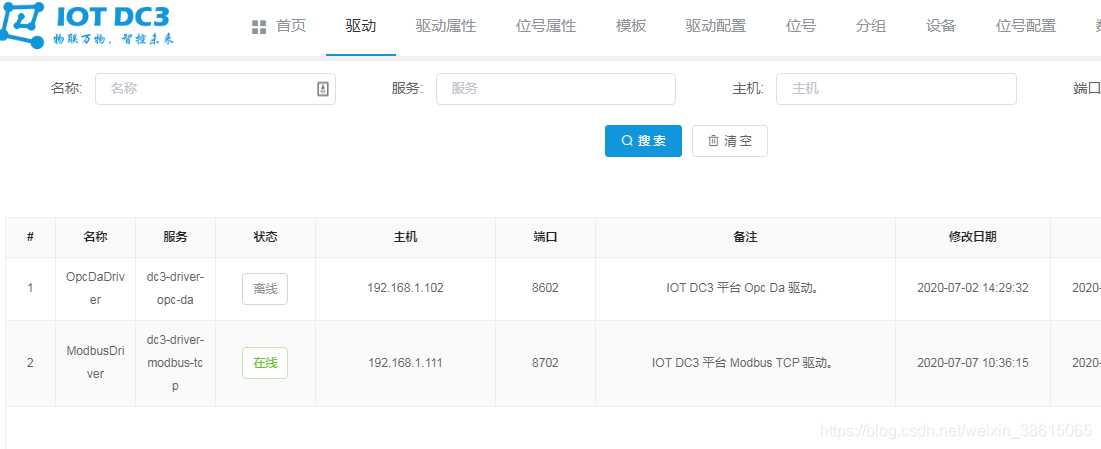This screenshot has width=1101, height=449.
Task: Click host 192.168.1.111
Action: point(405,363)
